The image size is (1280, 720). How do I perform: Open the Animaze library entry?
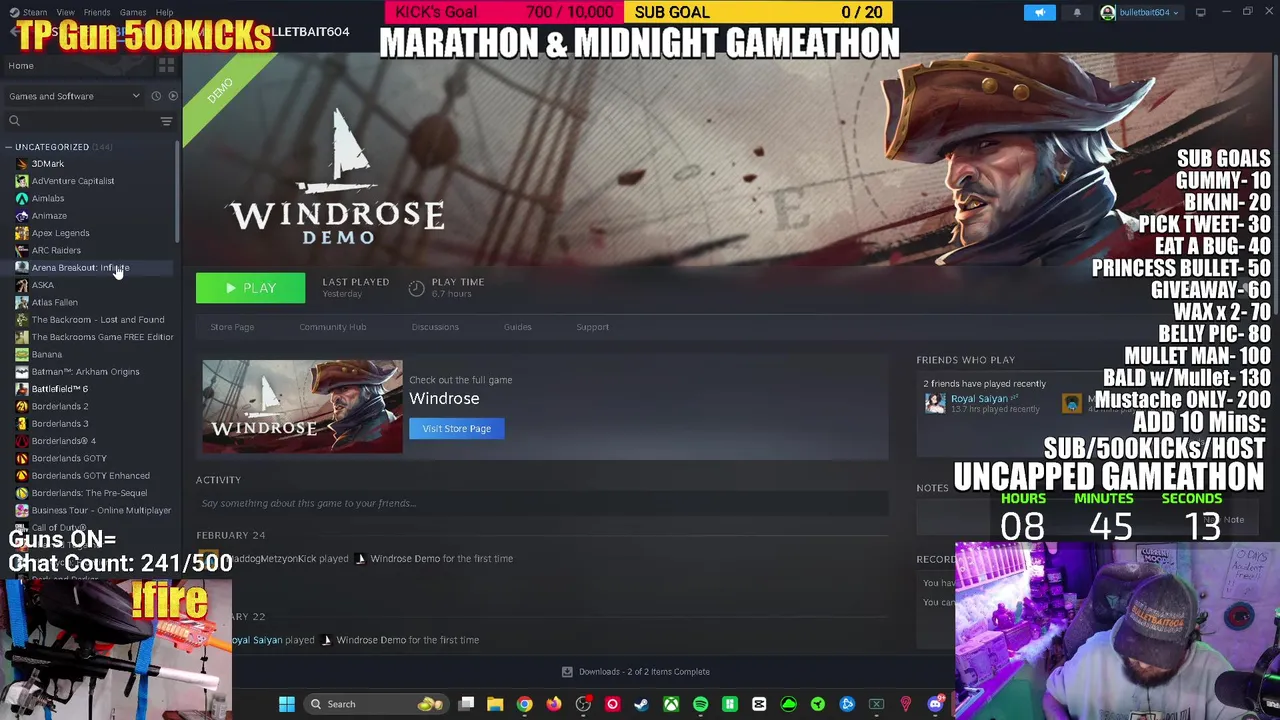point(49,215)
